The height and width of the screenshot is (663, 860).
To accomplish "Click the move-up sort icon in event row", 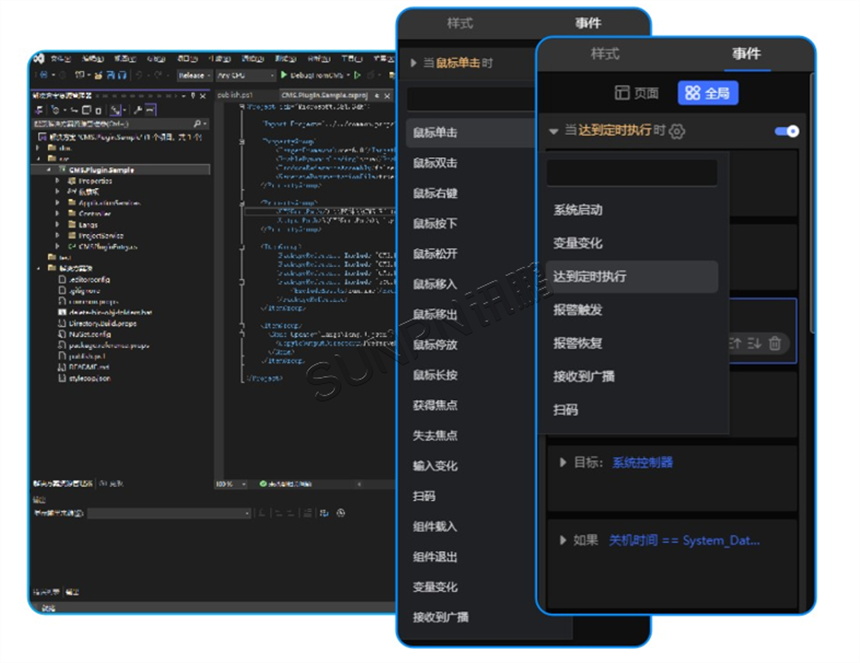I will point(736,343).
